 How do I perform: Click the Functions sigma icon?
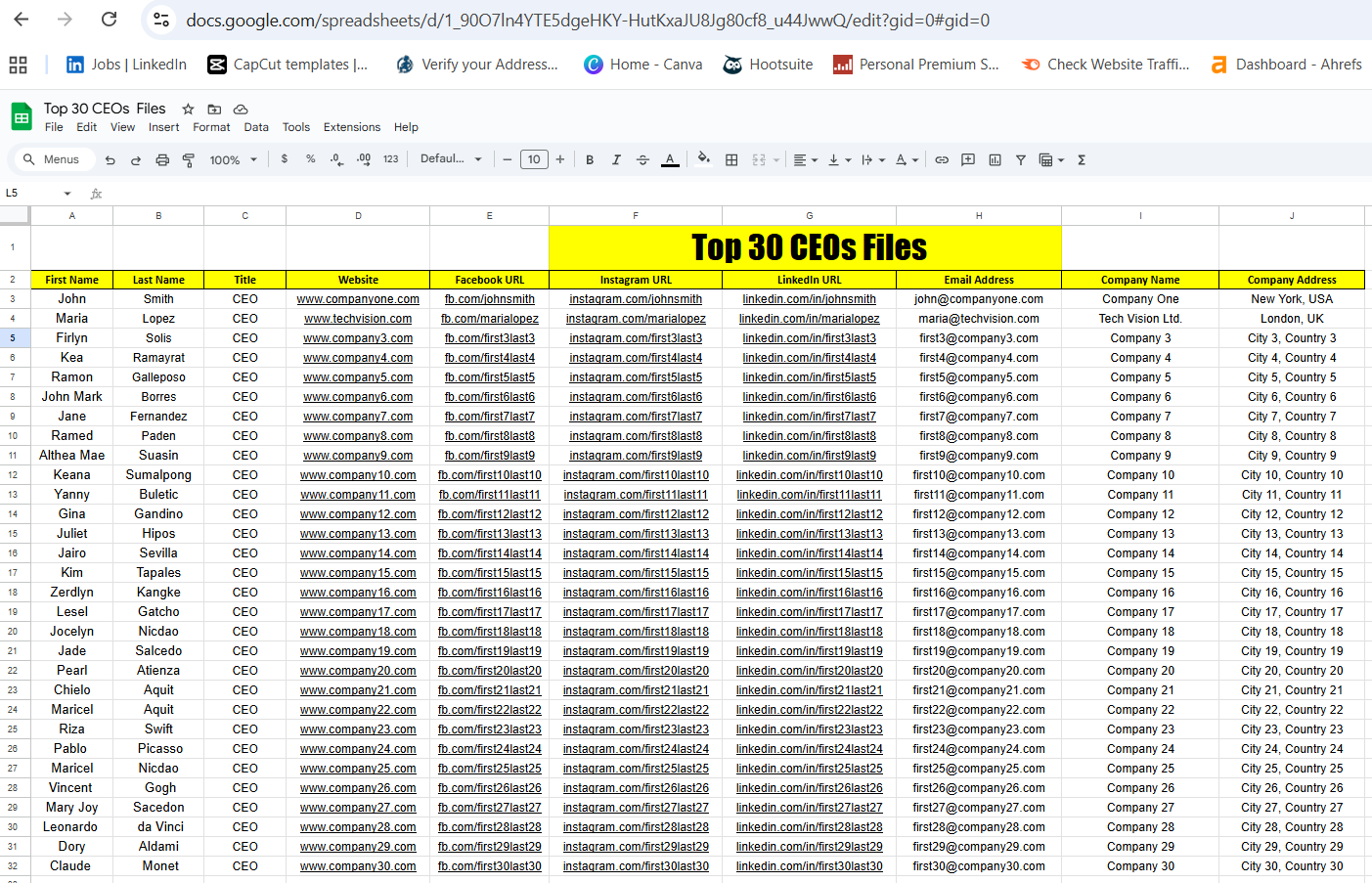coord(1082,159)
